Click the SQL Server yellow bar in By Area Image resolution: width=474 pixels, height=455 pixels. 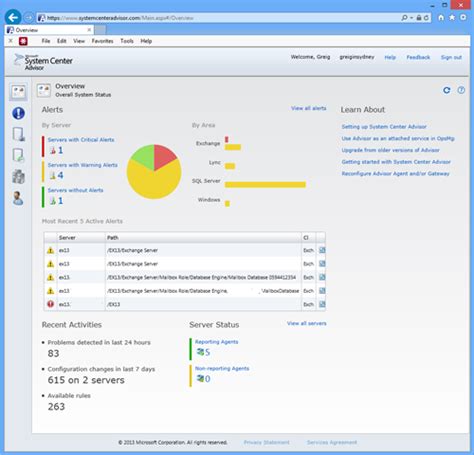[x=265, y=184]
